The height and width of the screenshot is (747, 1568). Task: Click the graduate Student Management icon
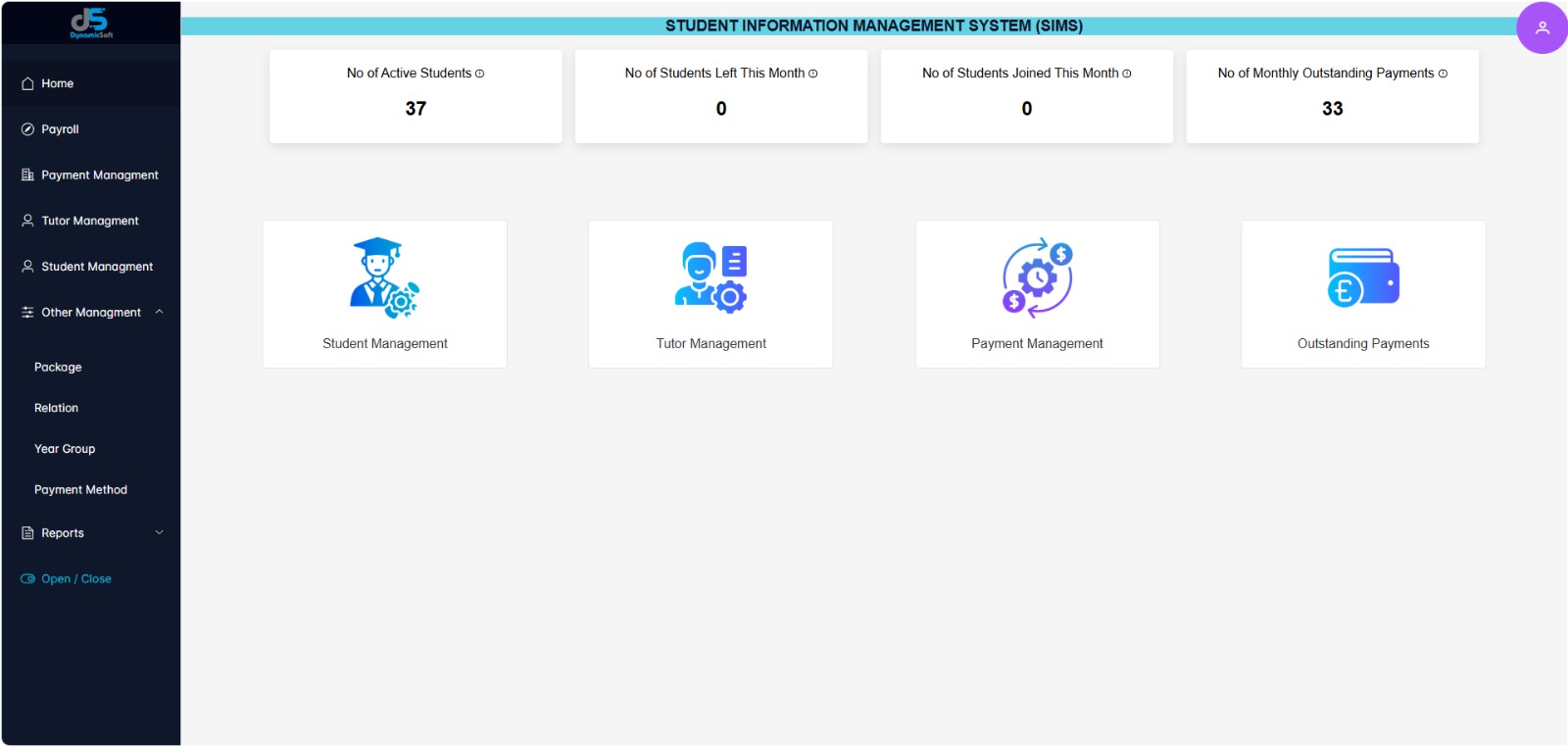[x=384, y=277]
